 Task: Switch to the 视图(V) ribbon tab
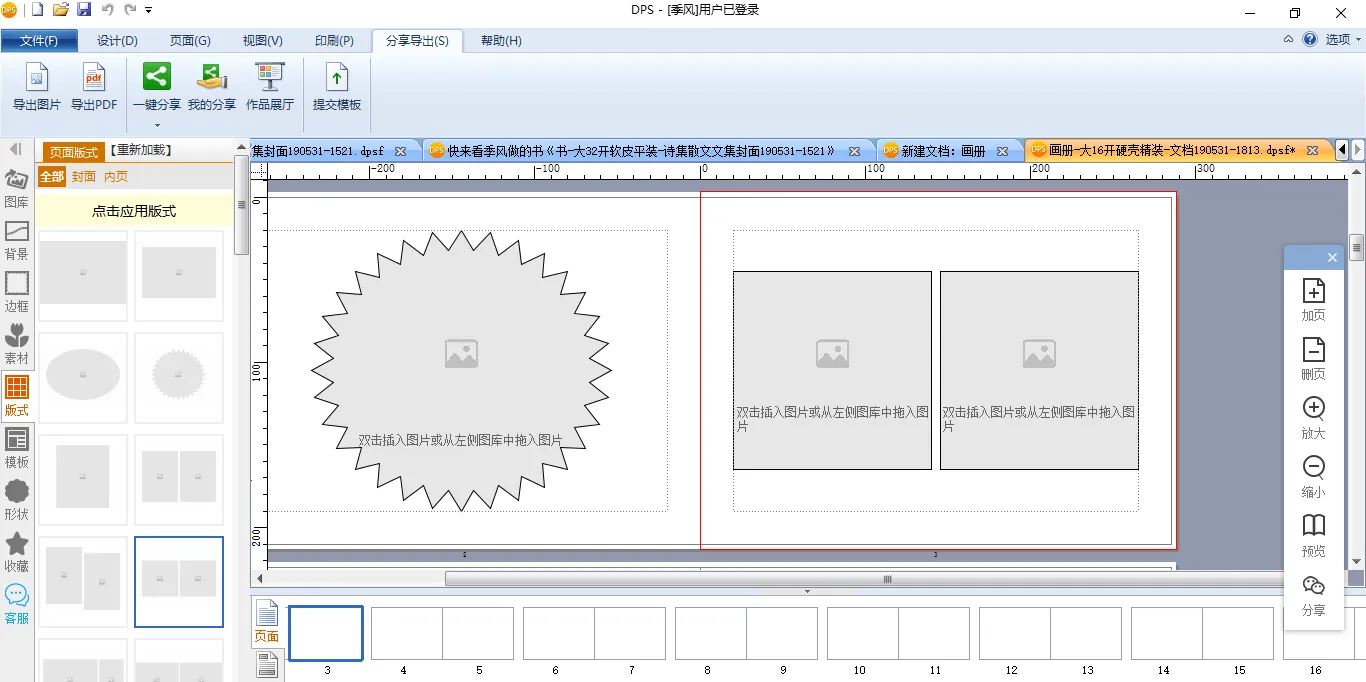coord(263,41)
